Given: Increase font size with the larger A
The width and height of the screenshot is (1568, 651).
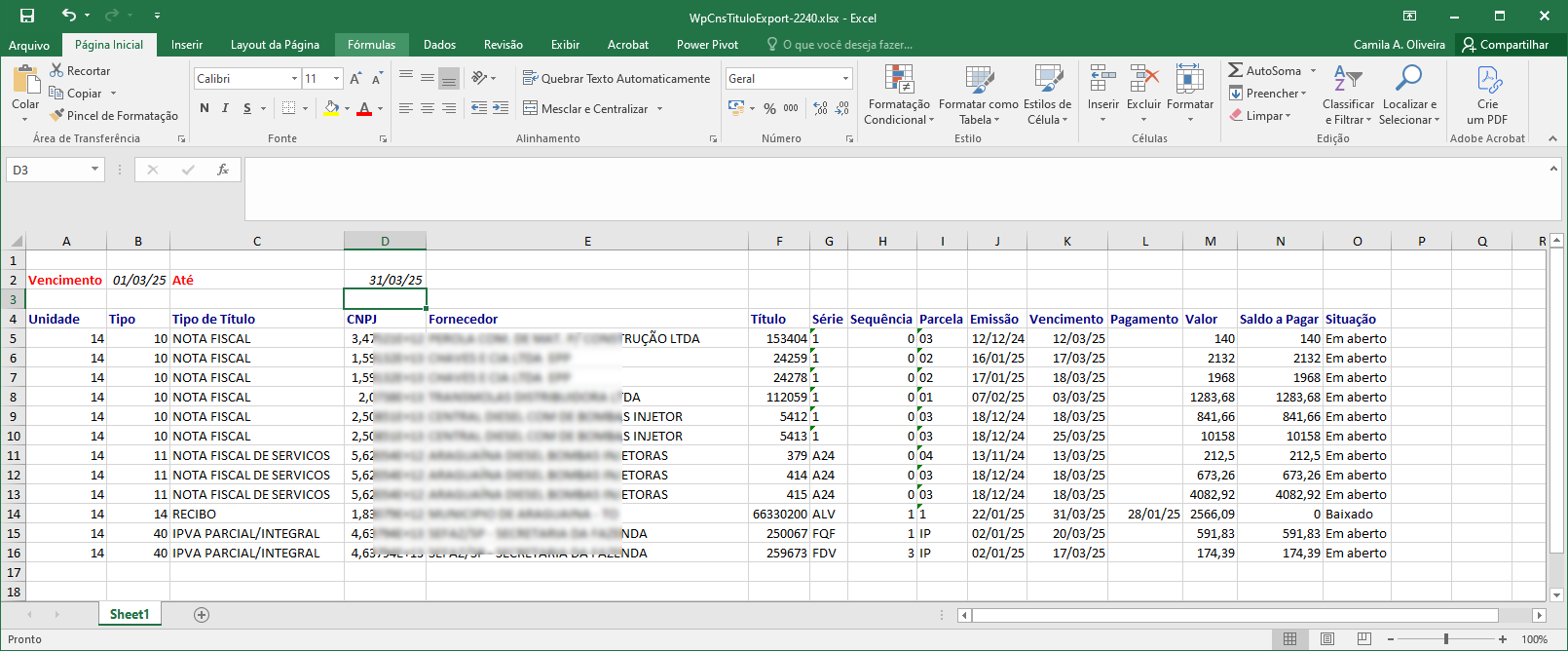Looking at the screenshot, I should (355, 79).
